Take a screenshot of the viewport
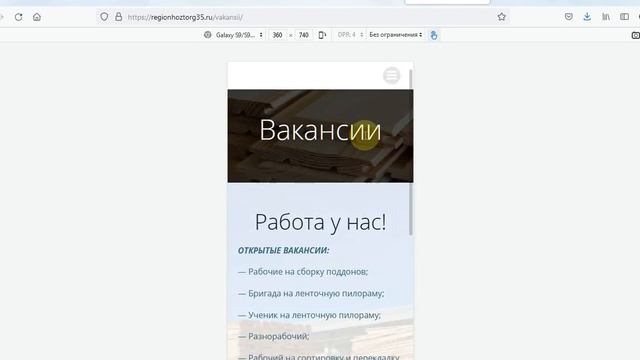640x360 pixels. coord(636,36)
